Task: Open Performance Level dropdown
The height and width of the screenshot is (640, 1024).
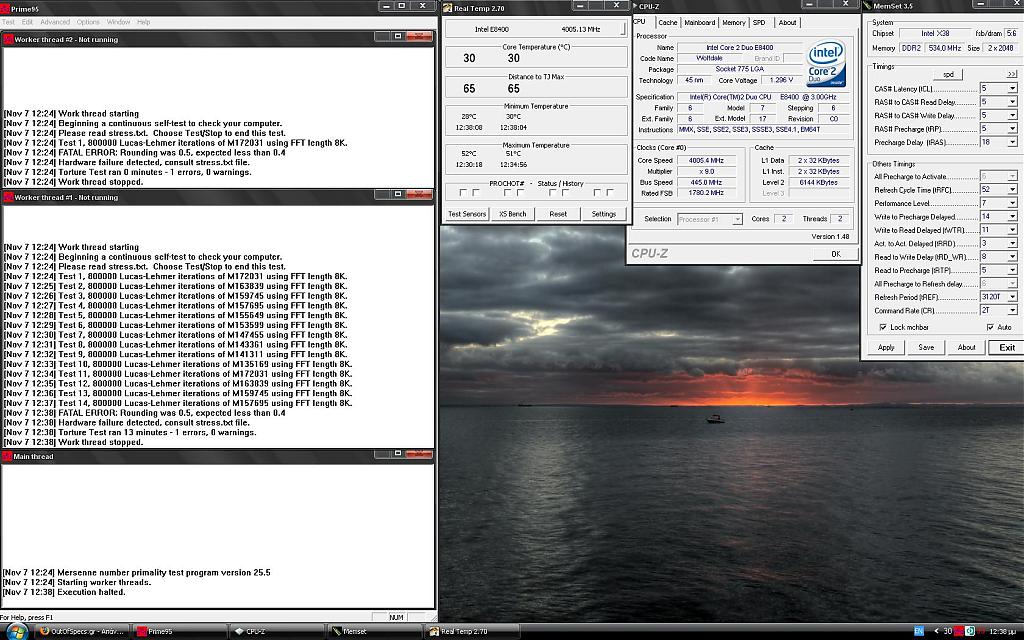Action: [x=1012, y=203]
